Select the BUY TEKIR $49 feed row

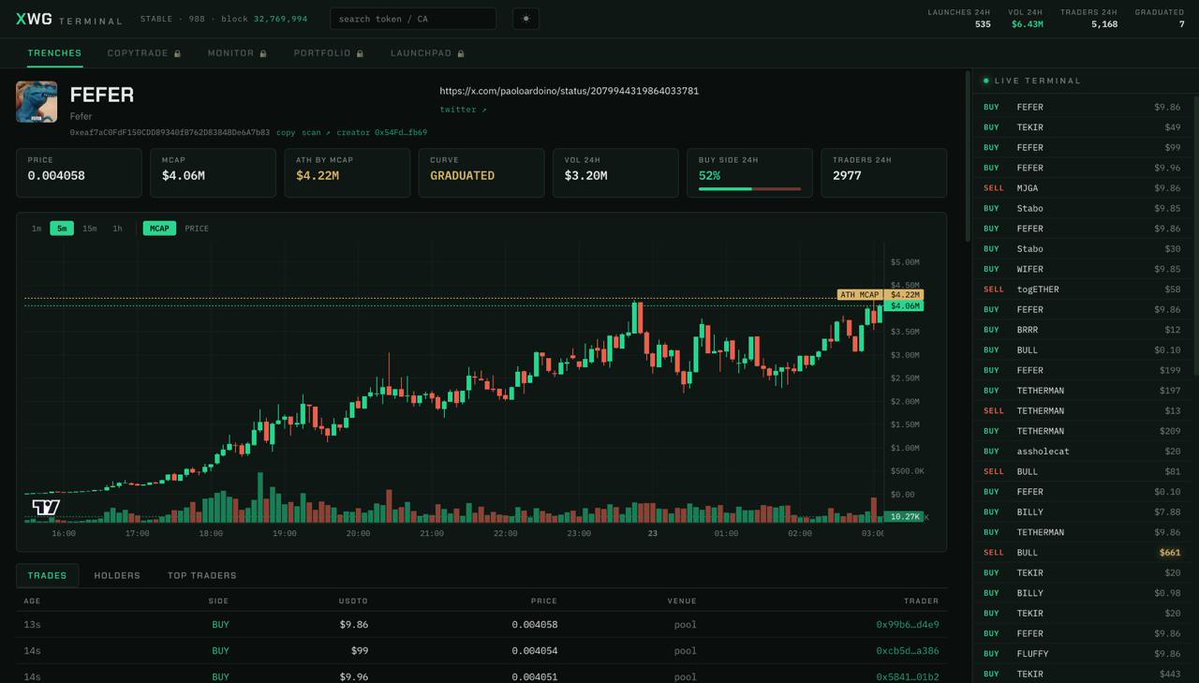(1081, 127)
